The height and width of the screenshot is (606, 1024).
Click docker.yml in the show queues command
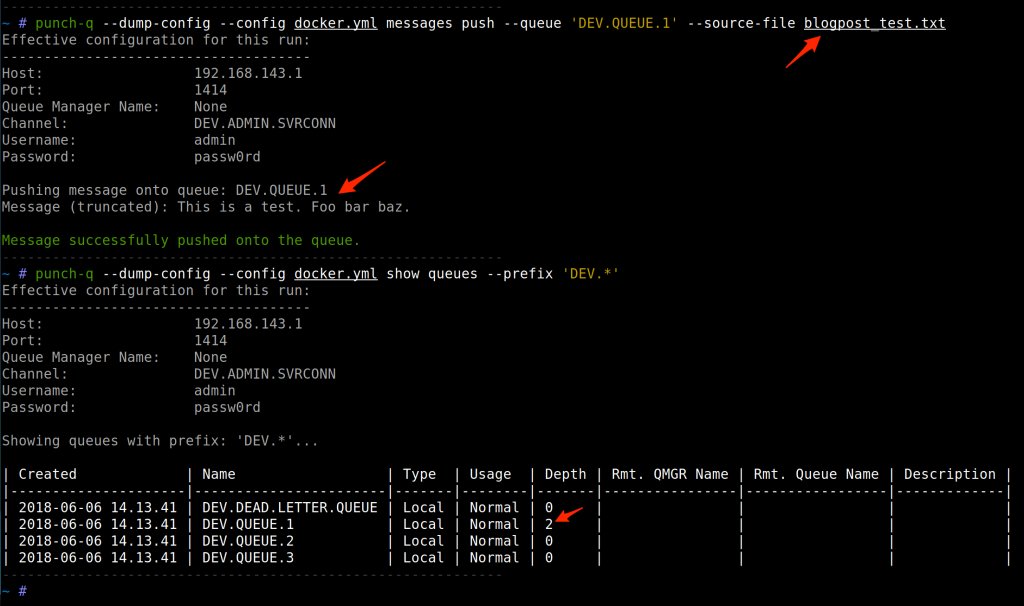[x=336, y=273]
